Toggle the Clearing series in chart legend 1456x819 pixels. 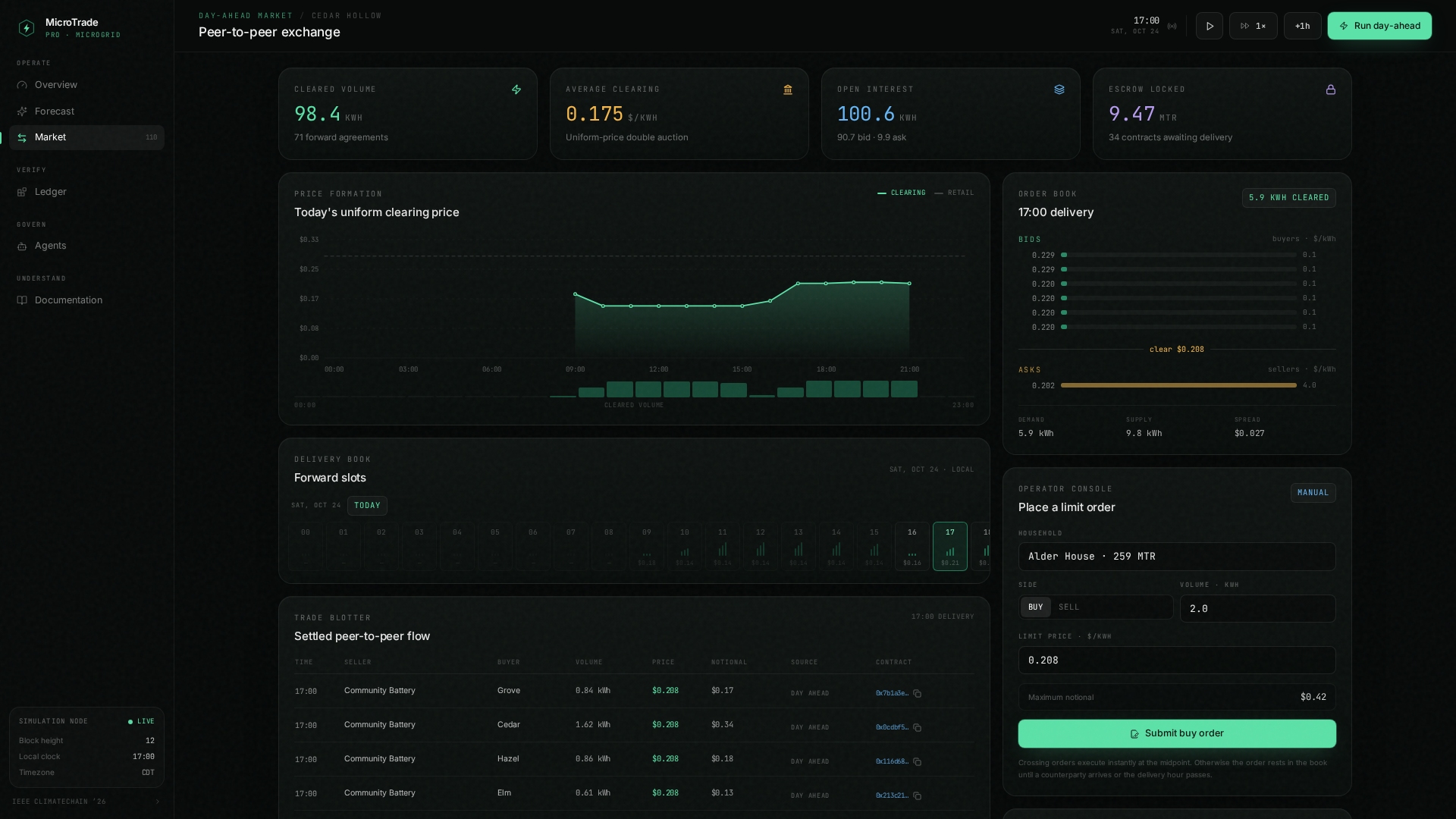pyautogui.click(x=902, y=193)
